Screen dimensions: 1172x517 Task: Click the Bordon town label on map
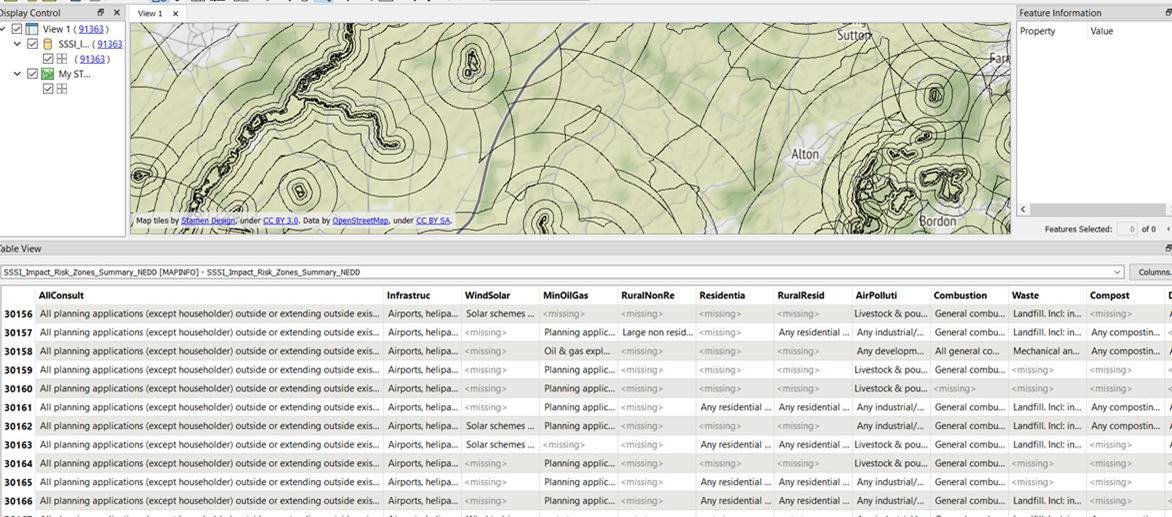(937, 221)
